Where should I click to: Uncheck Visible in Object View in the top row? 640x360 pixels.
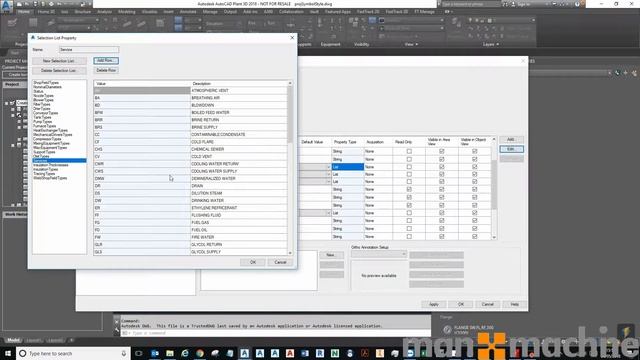click(474, 151)
